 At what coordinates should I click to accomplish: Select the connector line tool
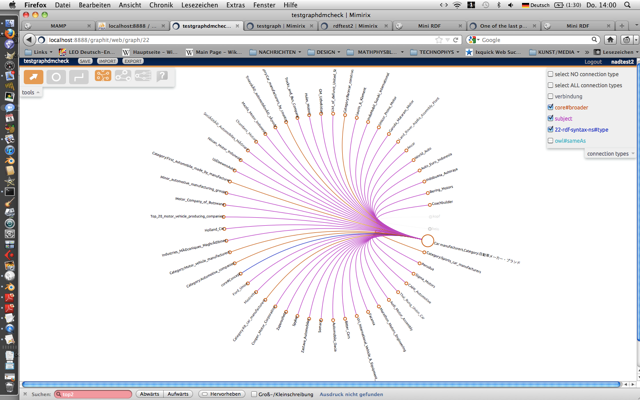tap(78, 77)
